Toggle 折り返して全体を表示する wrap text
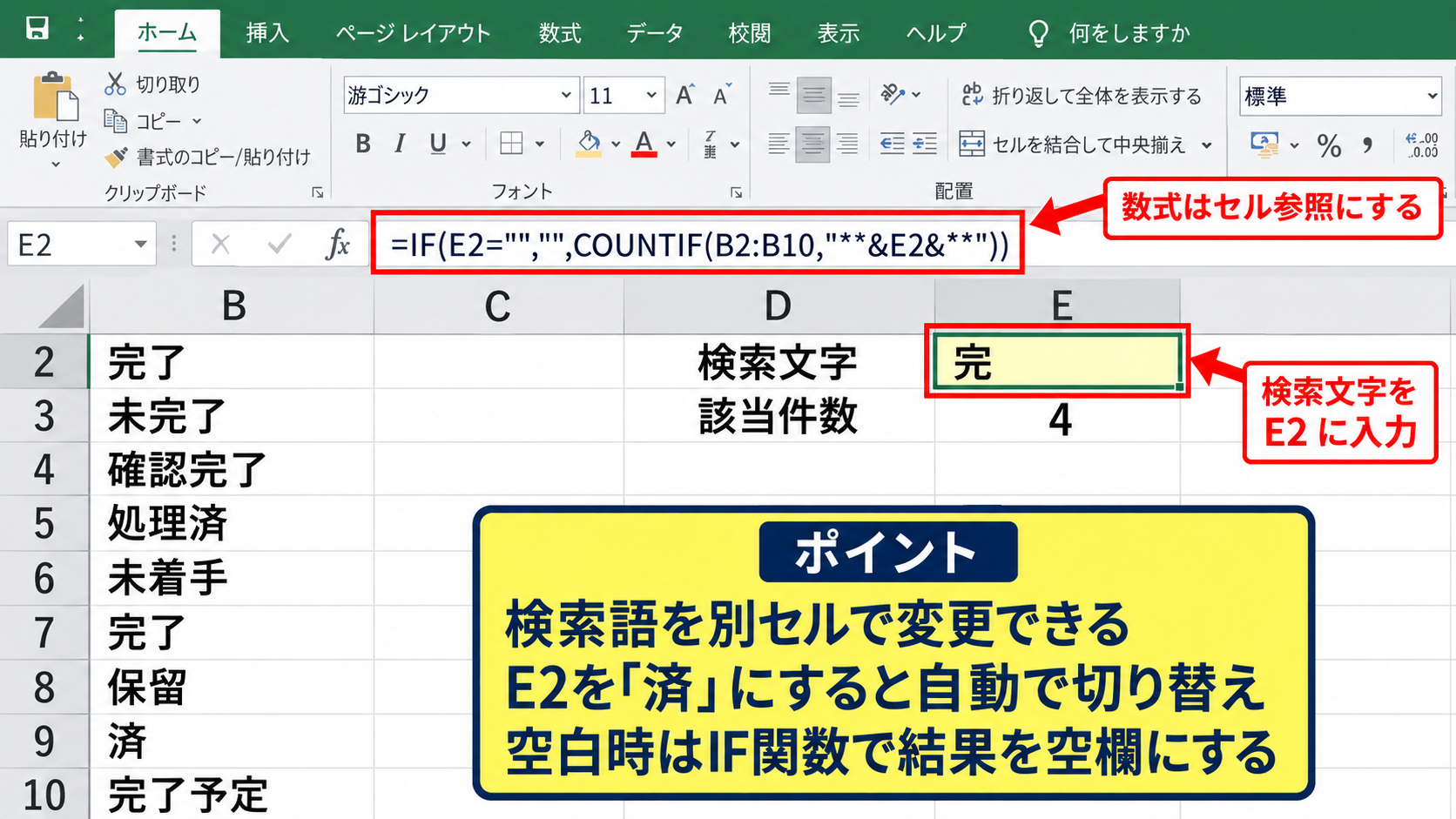 1082,95
